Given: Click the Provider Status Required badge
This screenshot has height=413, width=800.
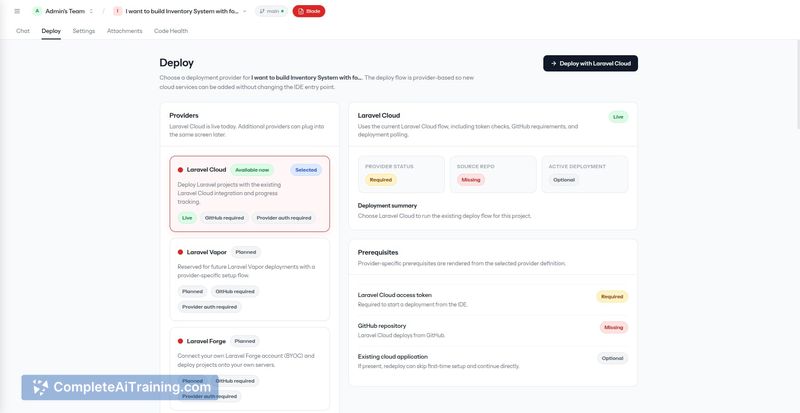Looking at the screenshot, I should point(381,180).
